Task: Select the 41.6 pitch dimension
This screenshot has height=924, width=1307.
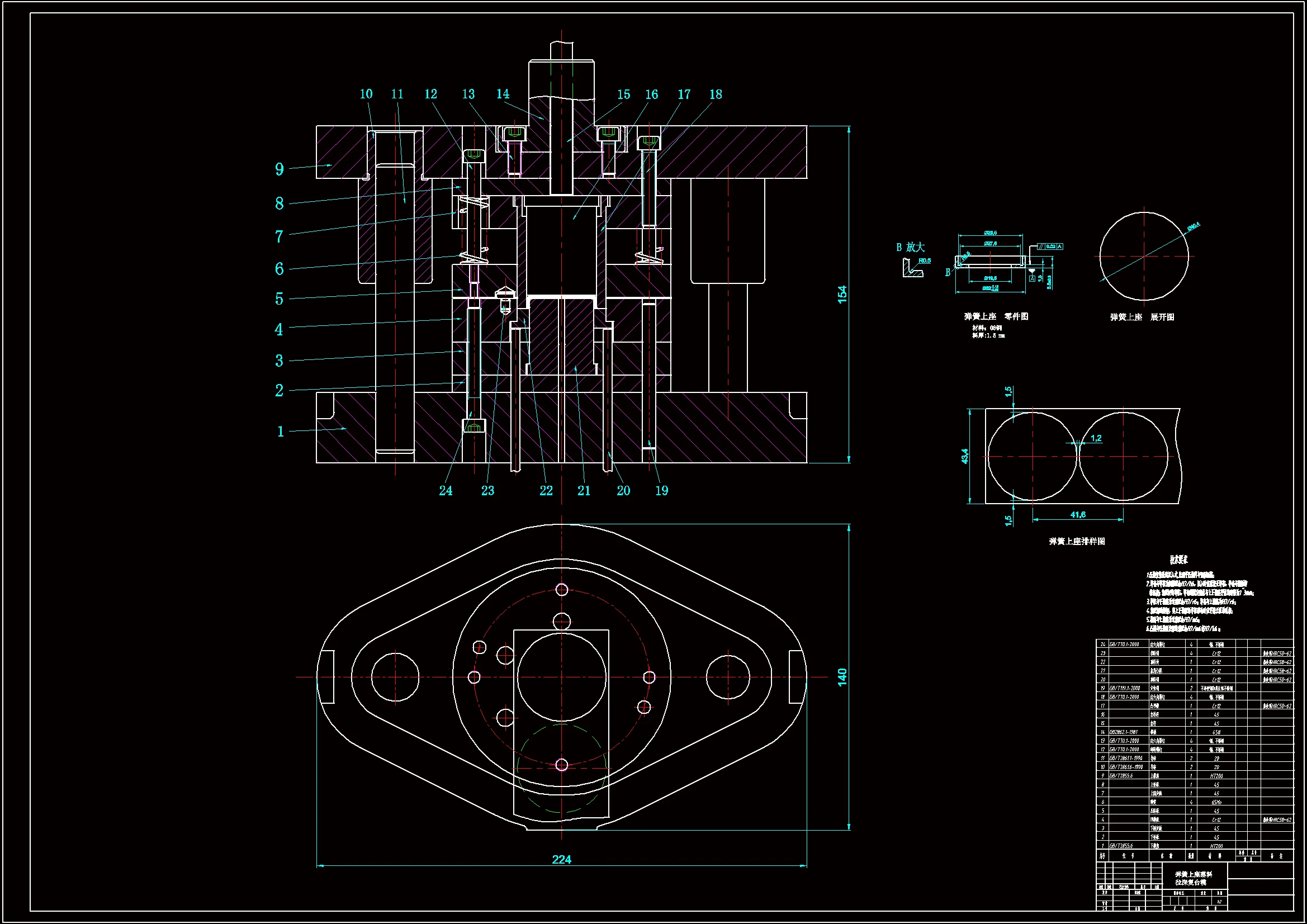Action: pos(1078,515)
